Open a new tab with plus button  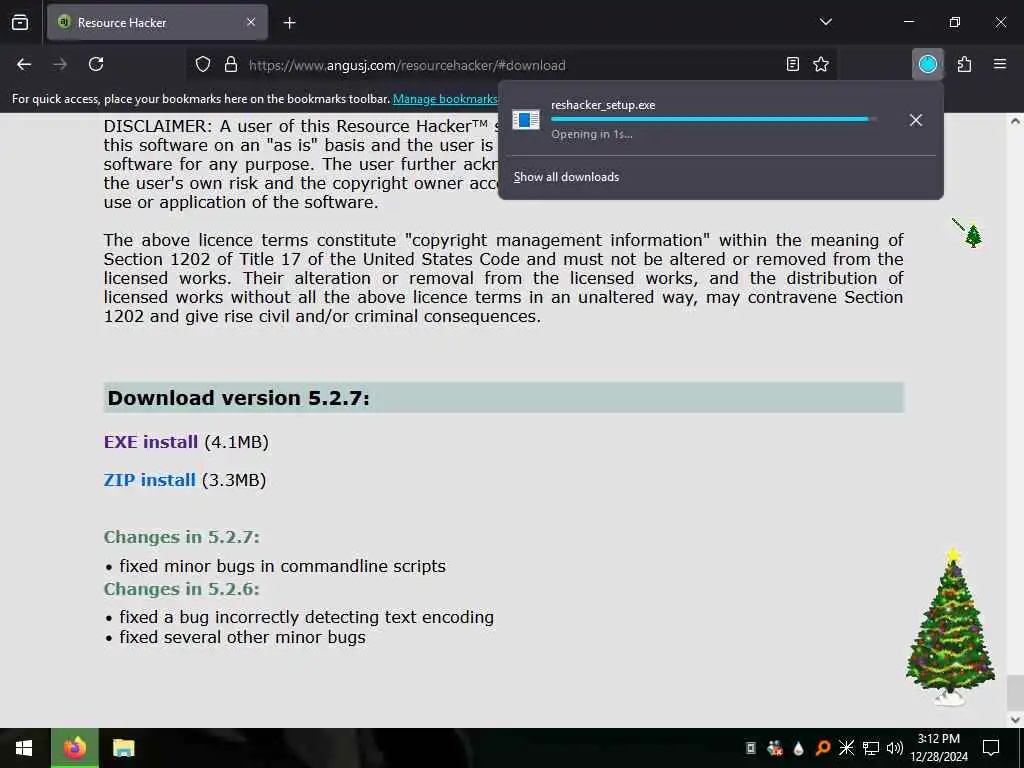point(289,23)
